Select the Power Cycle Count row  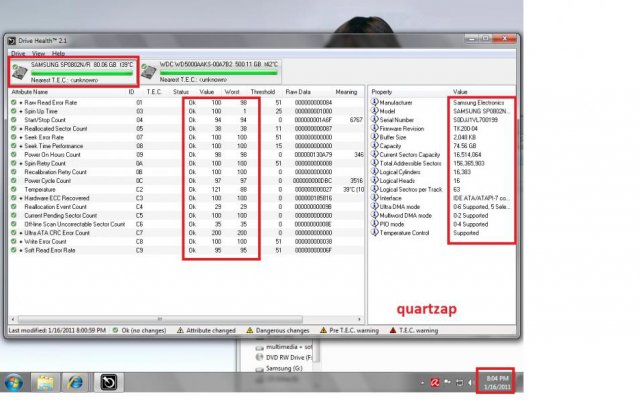tap(186, 180)
